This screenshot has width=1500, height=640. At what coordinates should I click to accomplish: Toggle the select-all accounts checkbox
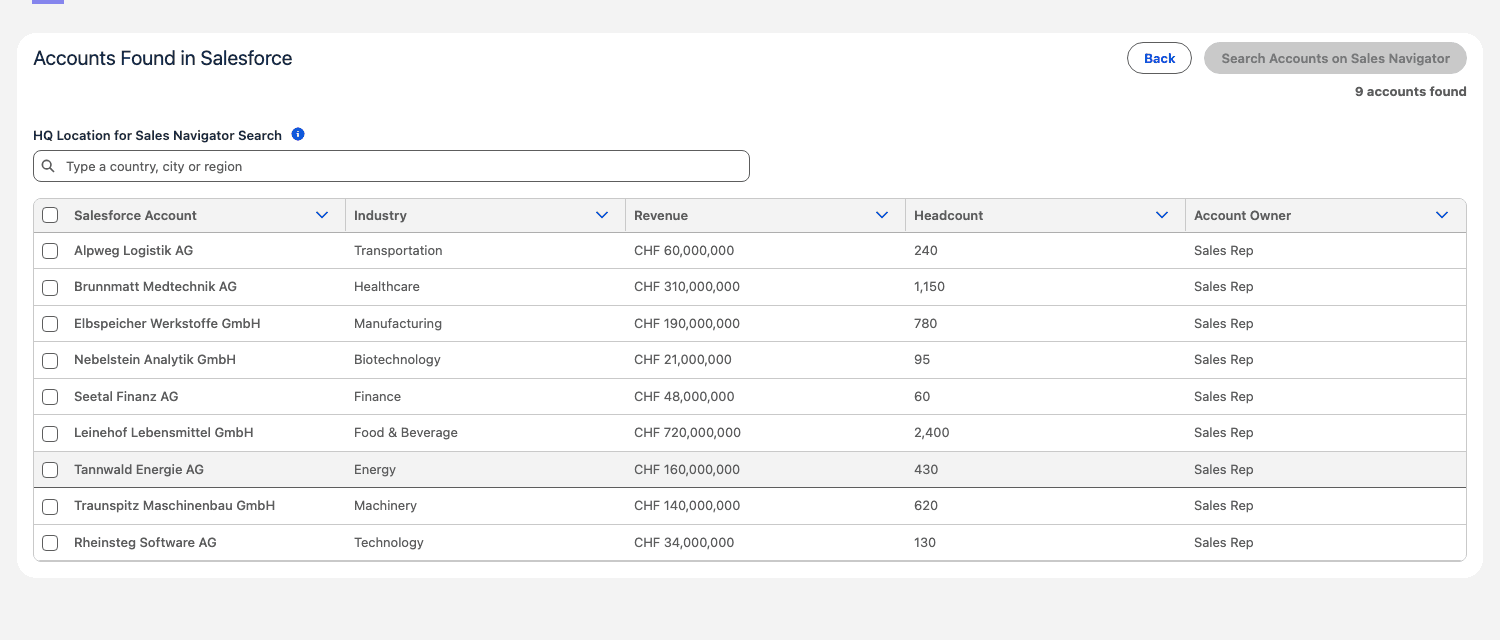point(50,215)
